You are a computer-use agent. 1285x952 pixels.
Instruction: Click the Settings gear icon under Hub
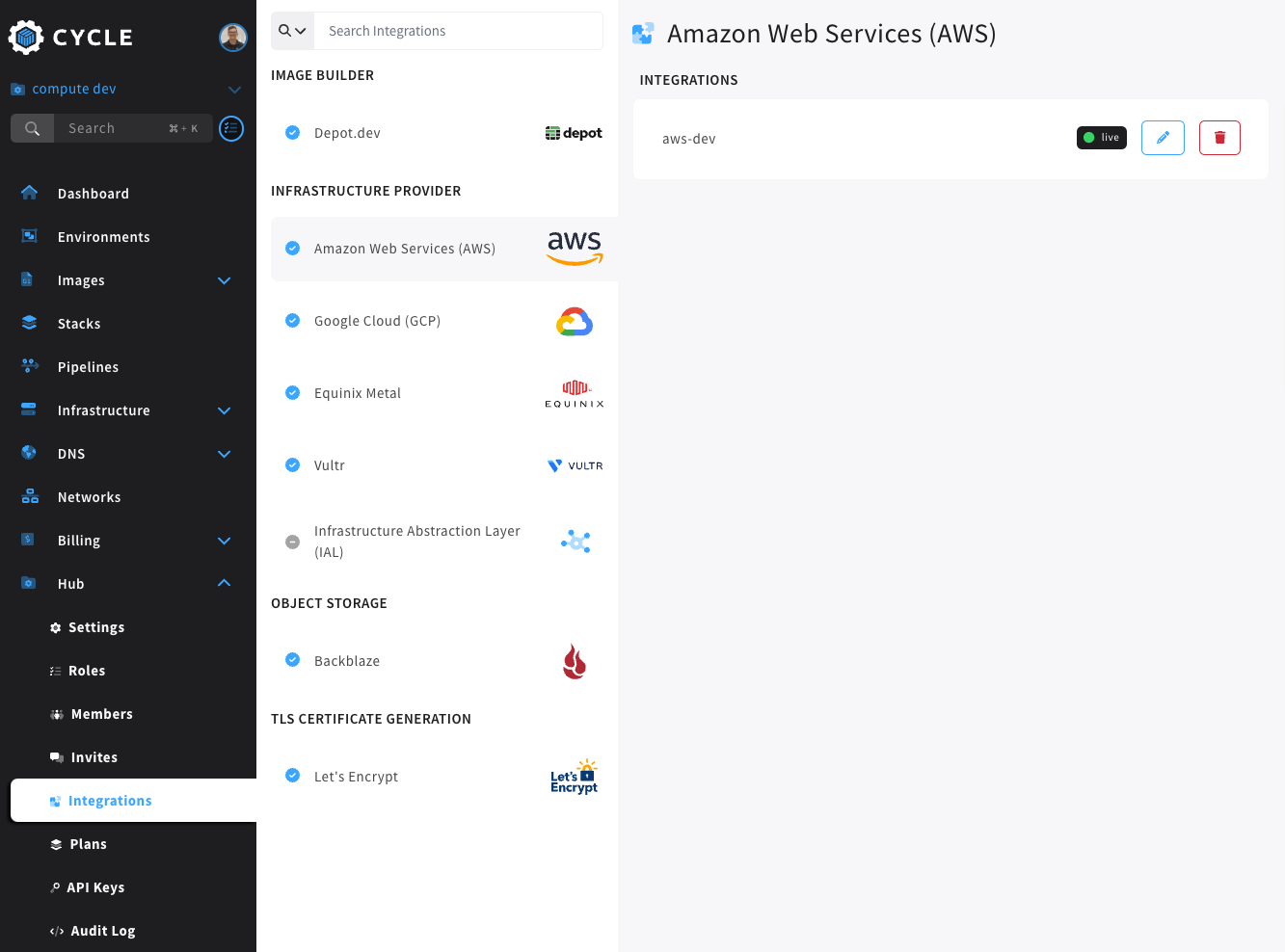point(55,627)
